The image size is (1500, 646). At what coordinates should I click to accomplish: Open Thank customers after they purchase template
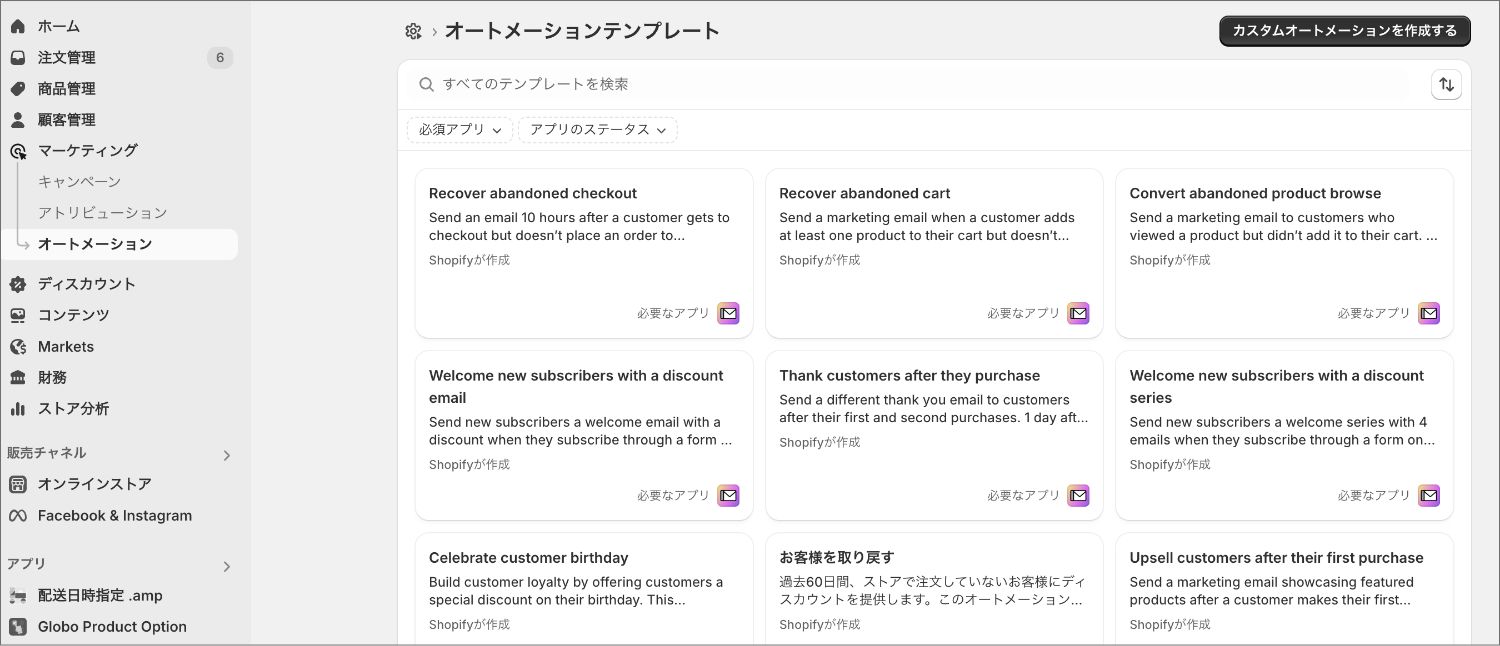point(934,435)
